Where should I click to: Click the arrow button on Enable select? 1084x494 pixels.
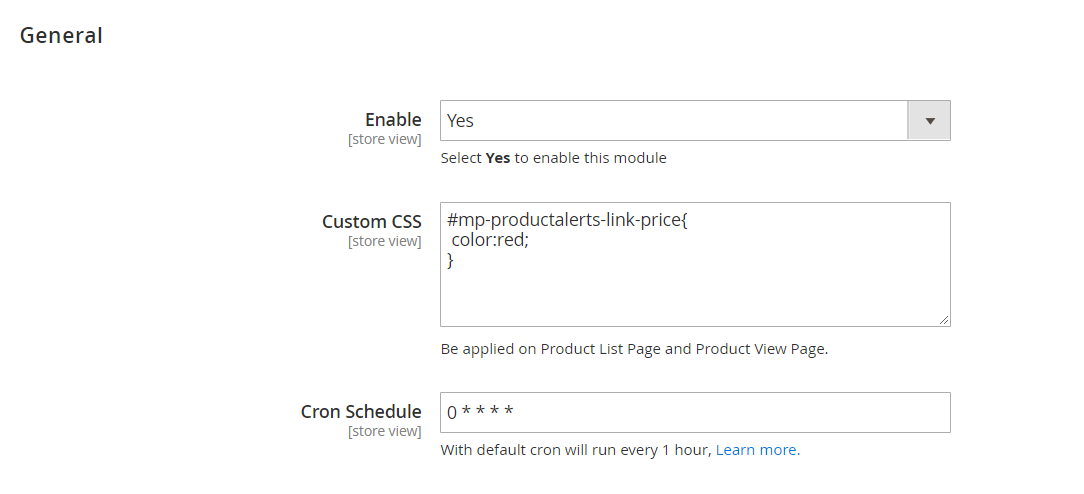click(x=929, y=121)
